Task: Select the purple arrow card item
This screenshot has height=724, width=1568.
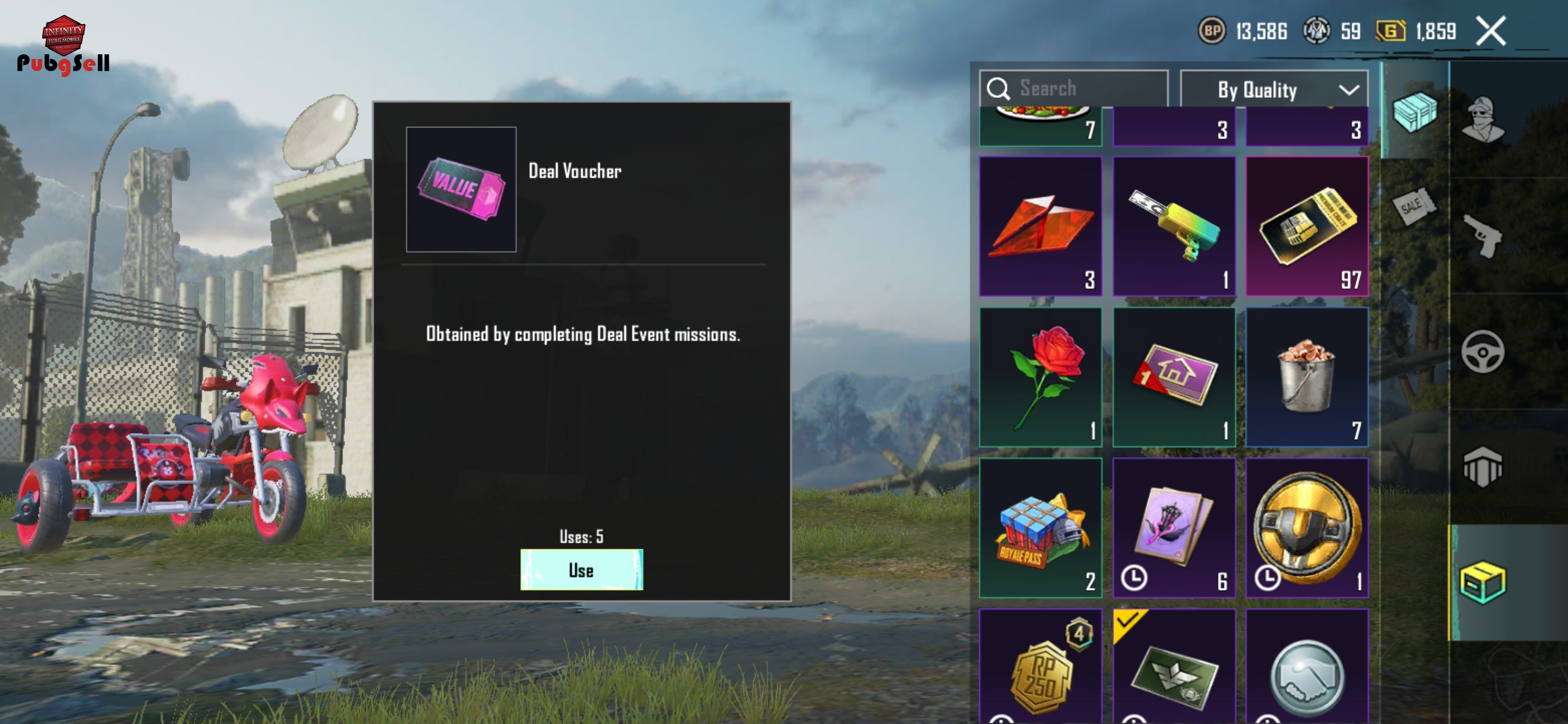Action: coord(1174,528)
